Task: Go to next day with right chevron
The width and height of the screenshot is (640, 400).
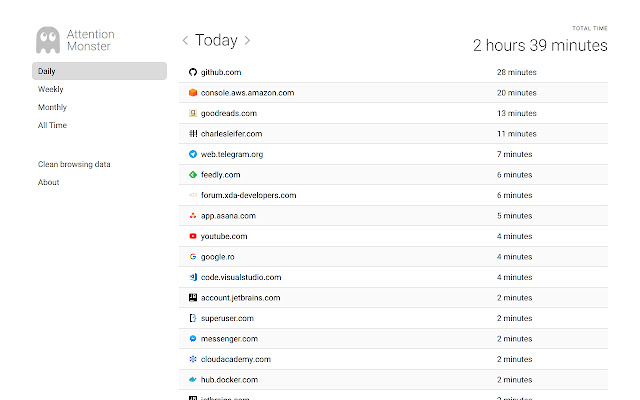Action: tap(247, 40)
